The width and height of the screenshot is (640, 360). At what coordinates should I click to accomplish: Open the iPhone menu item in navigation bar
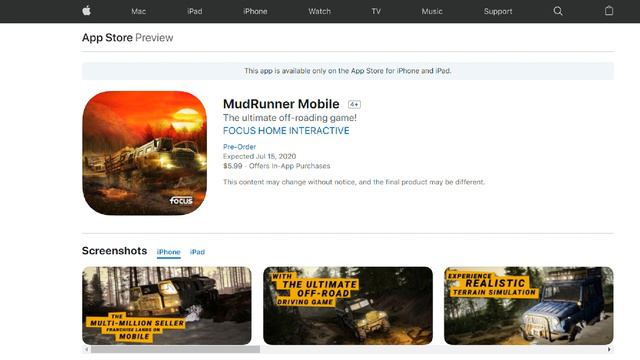point(255,11)
